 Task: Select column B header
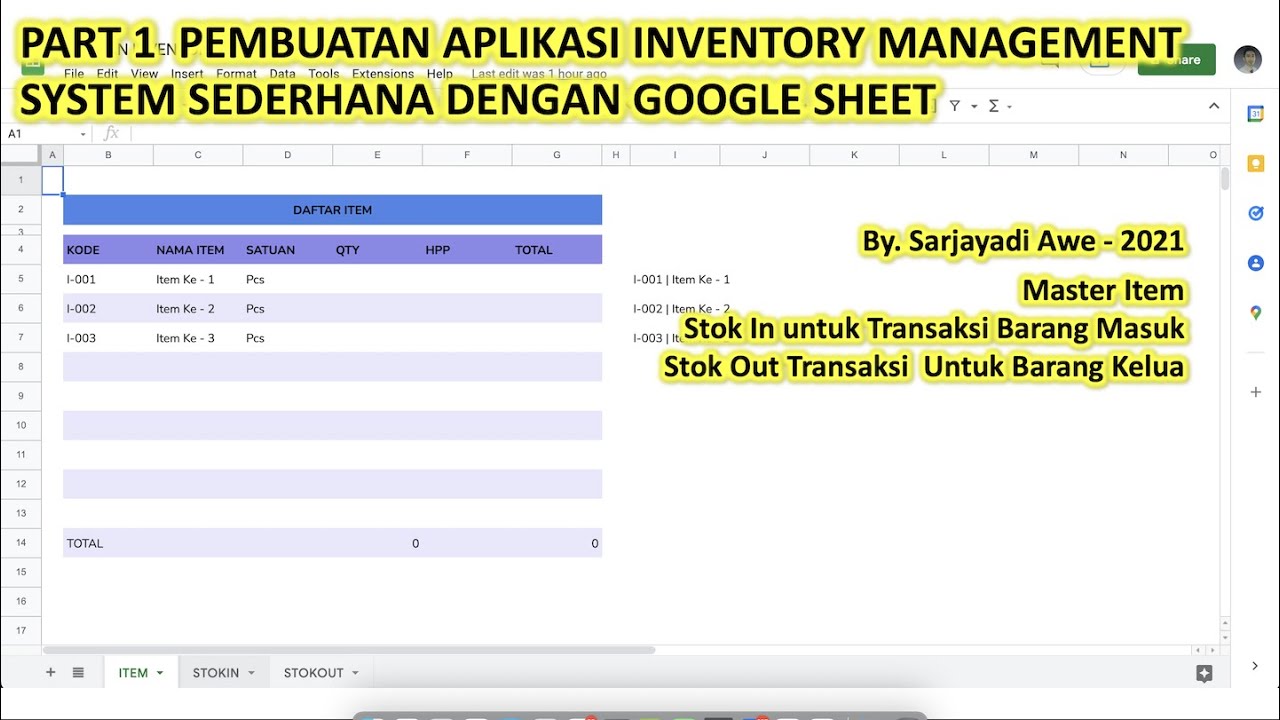pos(108,155)
